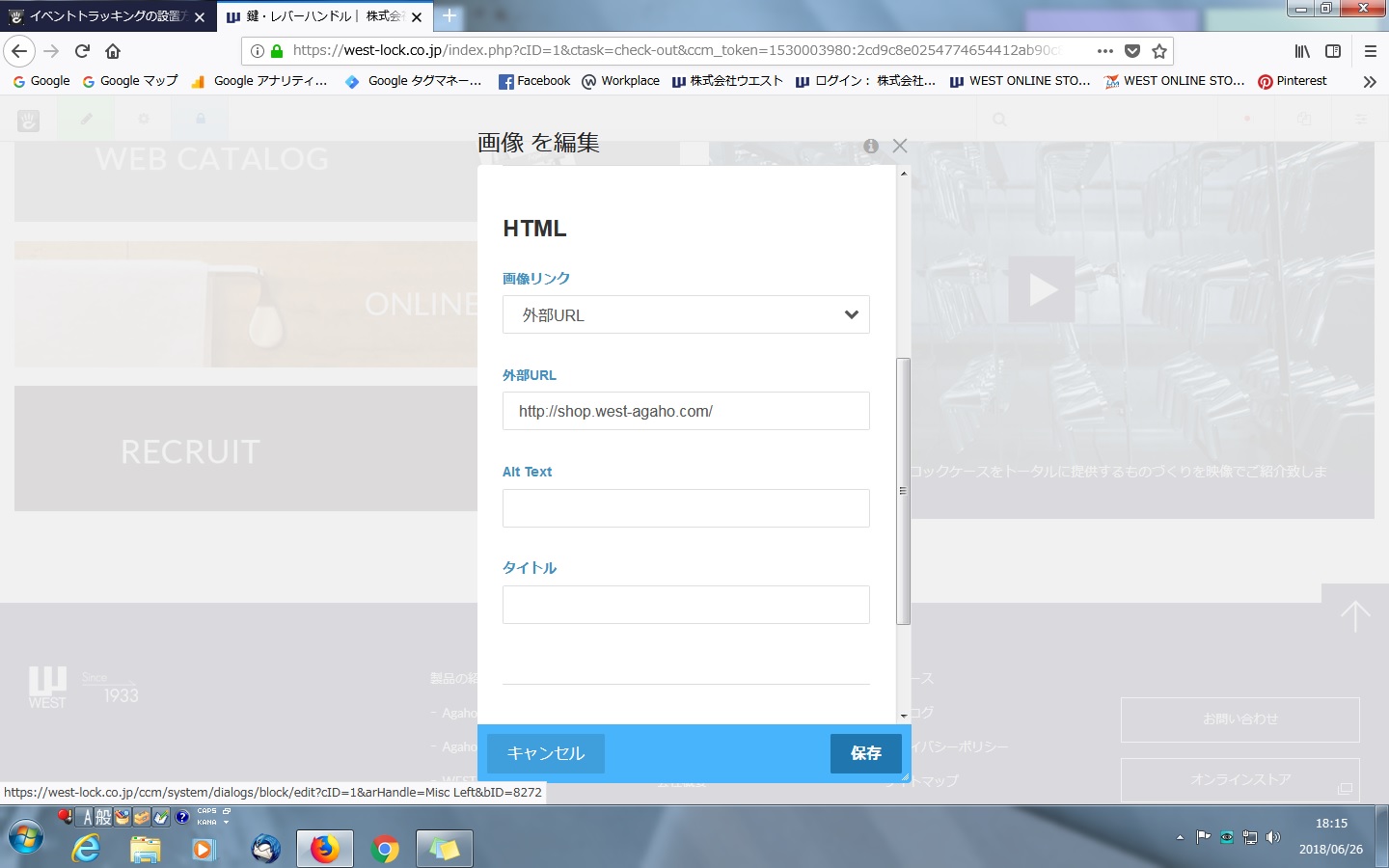Image resolution: width=1389 pixels, height=868 pixels.
Task: Switch to the イベントトラッキングの設置 tab
Action: pyautogui.click(x=108, y=16)
